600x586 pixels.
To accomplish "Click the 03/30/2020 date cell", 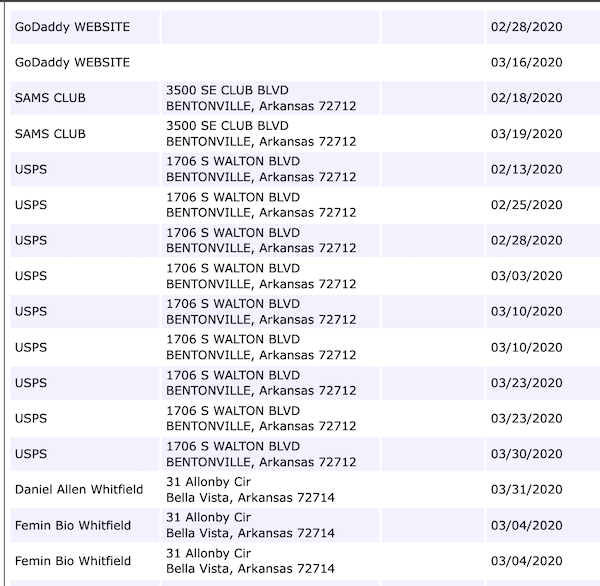I will click(x=527, y=454).
